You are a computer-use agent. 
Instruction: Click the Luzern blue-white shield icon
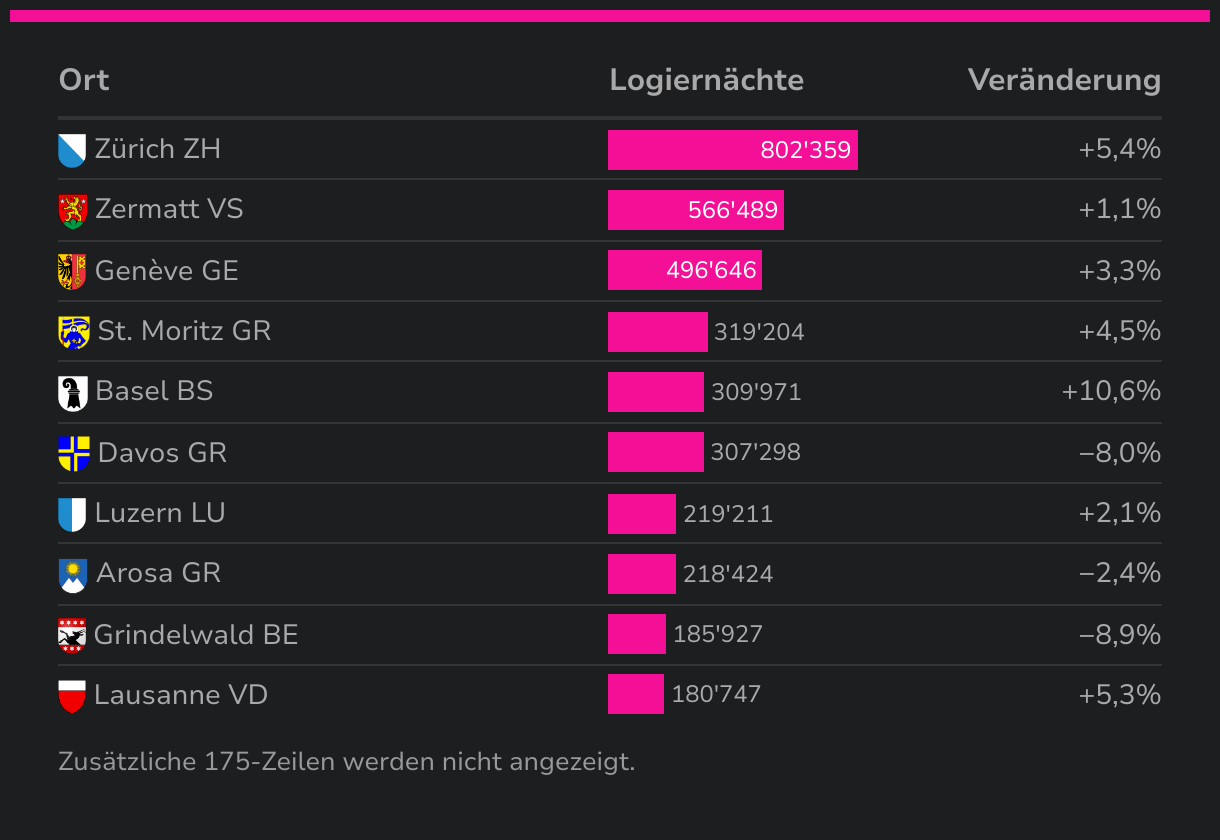tap(72, 515)
